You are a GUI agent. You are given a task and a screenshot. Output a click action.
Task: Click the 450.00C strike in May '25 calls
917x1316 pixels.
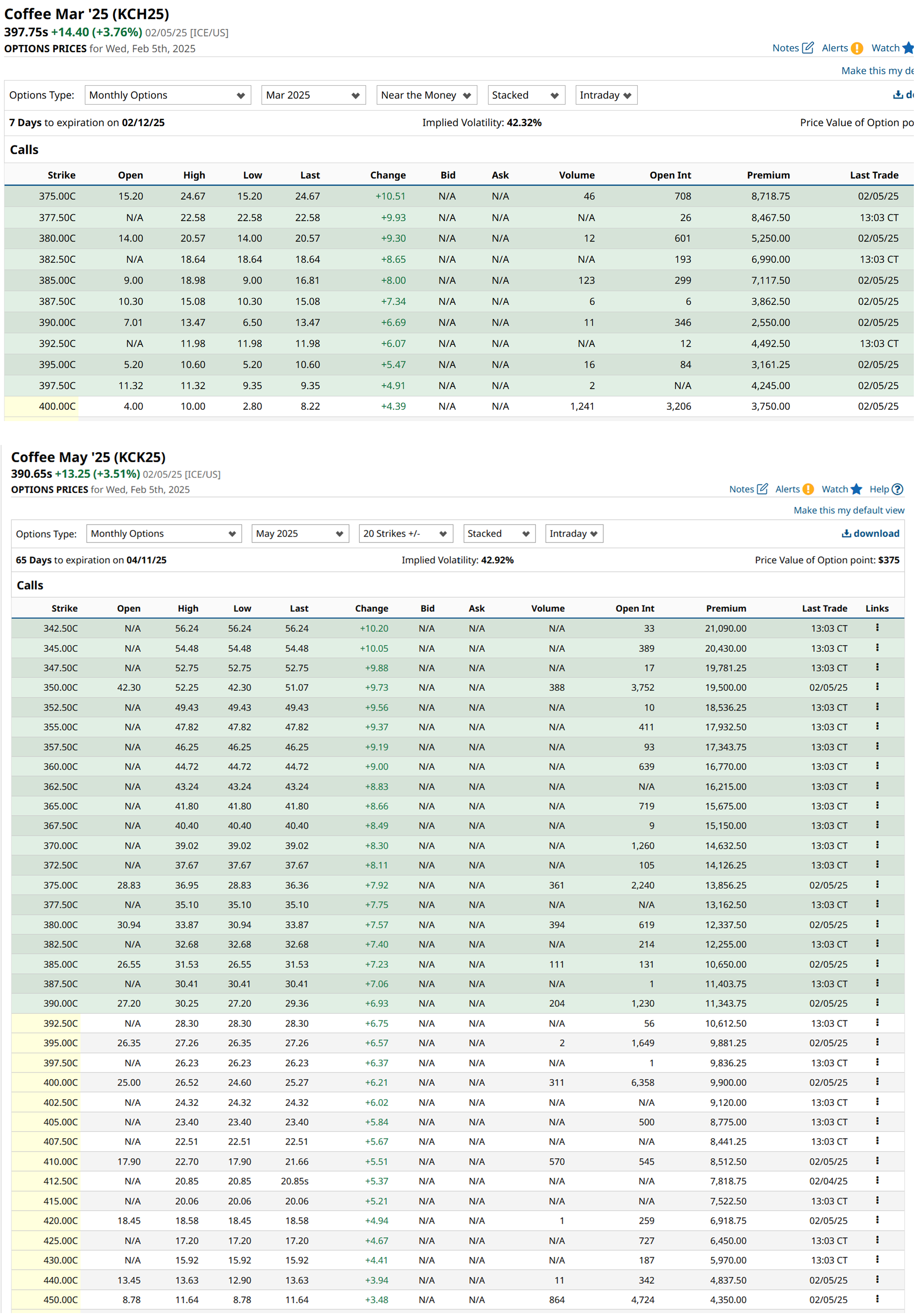pos(61,1299)
